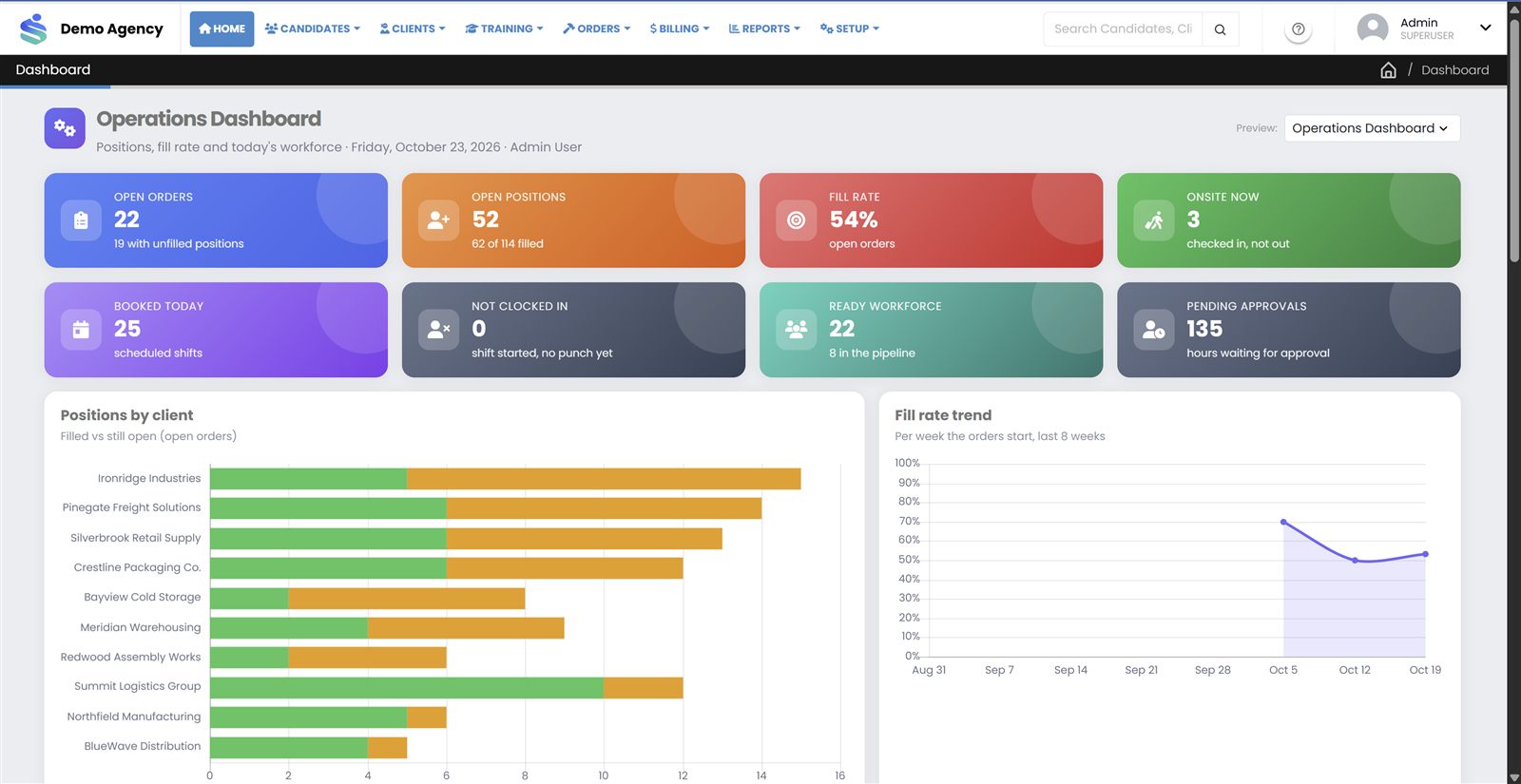Open the Preview dashboard selector

(x=1372, y=128)
